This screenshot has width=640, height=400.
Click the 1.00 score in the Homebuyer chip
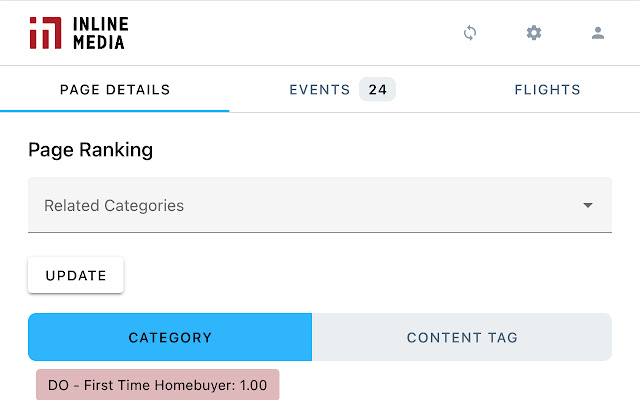pos(252,385)
